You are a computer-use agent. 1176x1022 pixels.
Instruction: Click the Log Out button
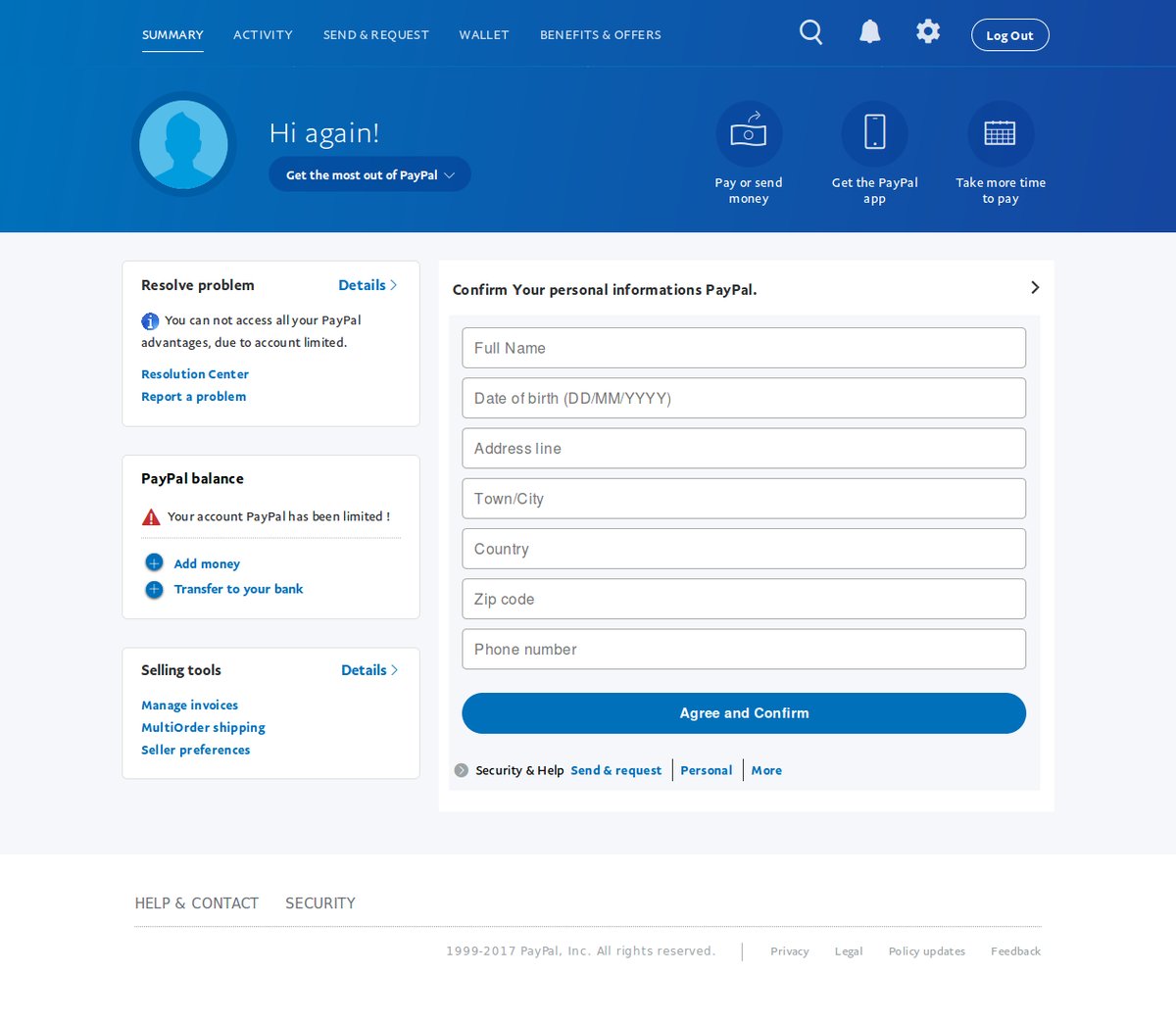[1009, 35]
